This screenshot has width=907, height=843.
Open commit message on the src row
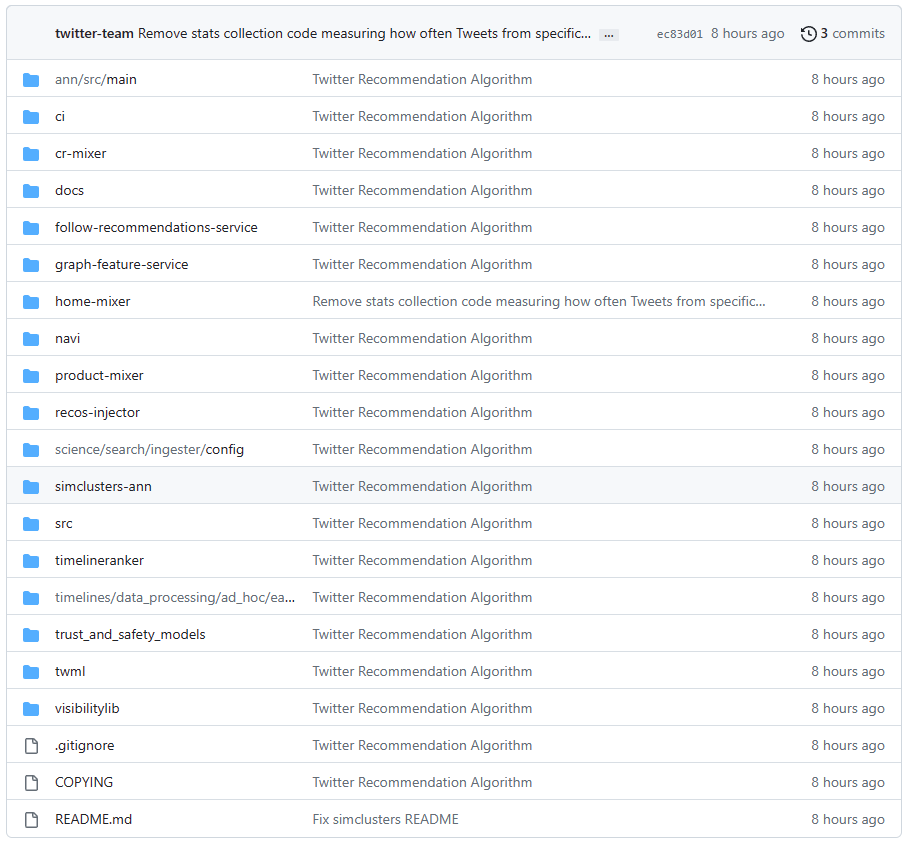pos(422,524)
